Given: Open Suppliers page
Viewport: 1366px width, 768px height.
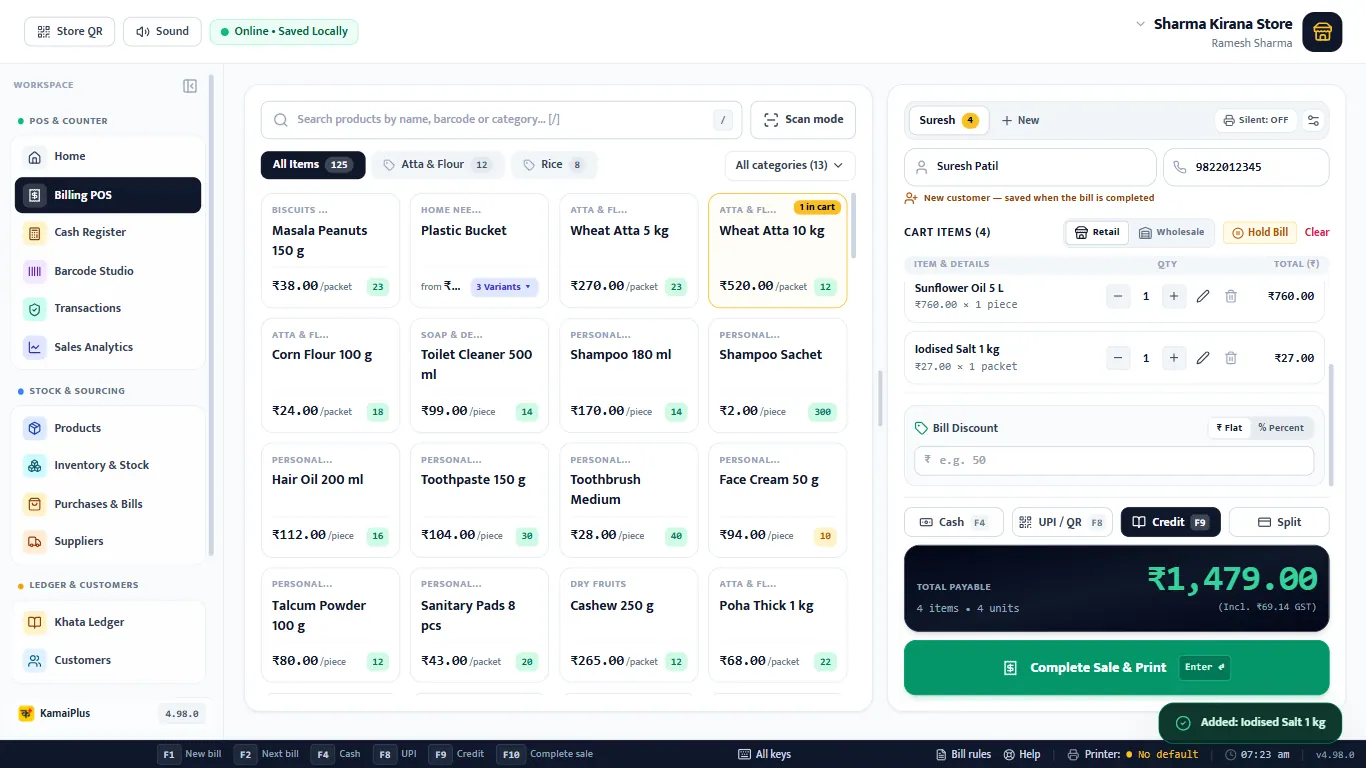Looking at the screenshot, I should pyautogui.click(x=108, y=541).
